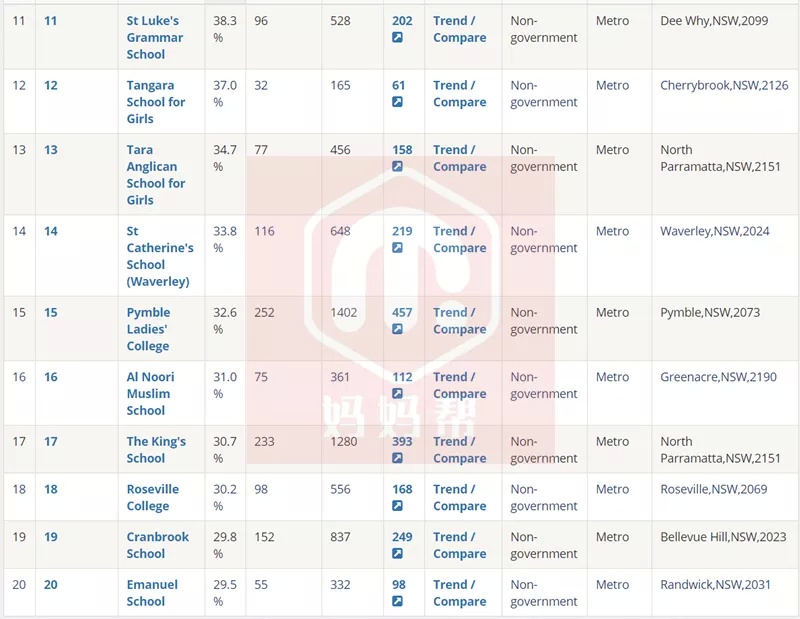Select Pymble Ladies' College link
This screenshot has height=619, width=800.
point(148,329)
